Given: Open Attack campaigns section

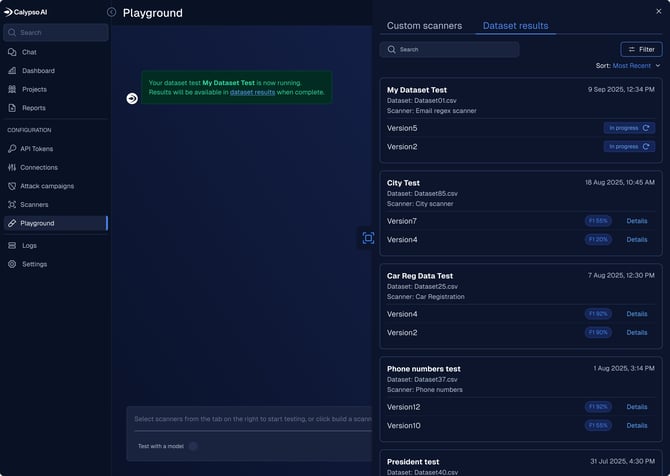Looking at the screenshot, I should 46,186.
